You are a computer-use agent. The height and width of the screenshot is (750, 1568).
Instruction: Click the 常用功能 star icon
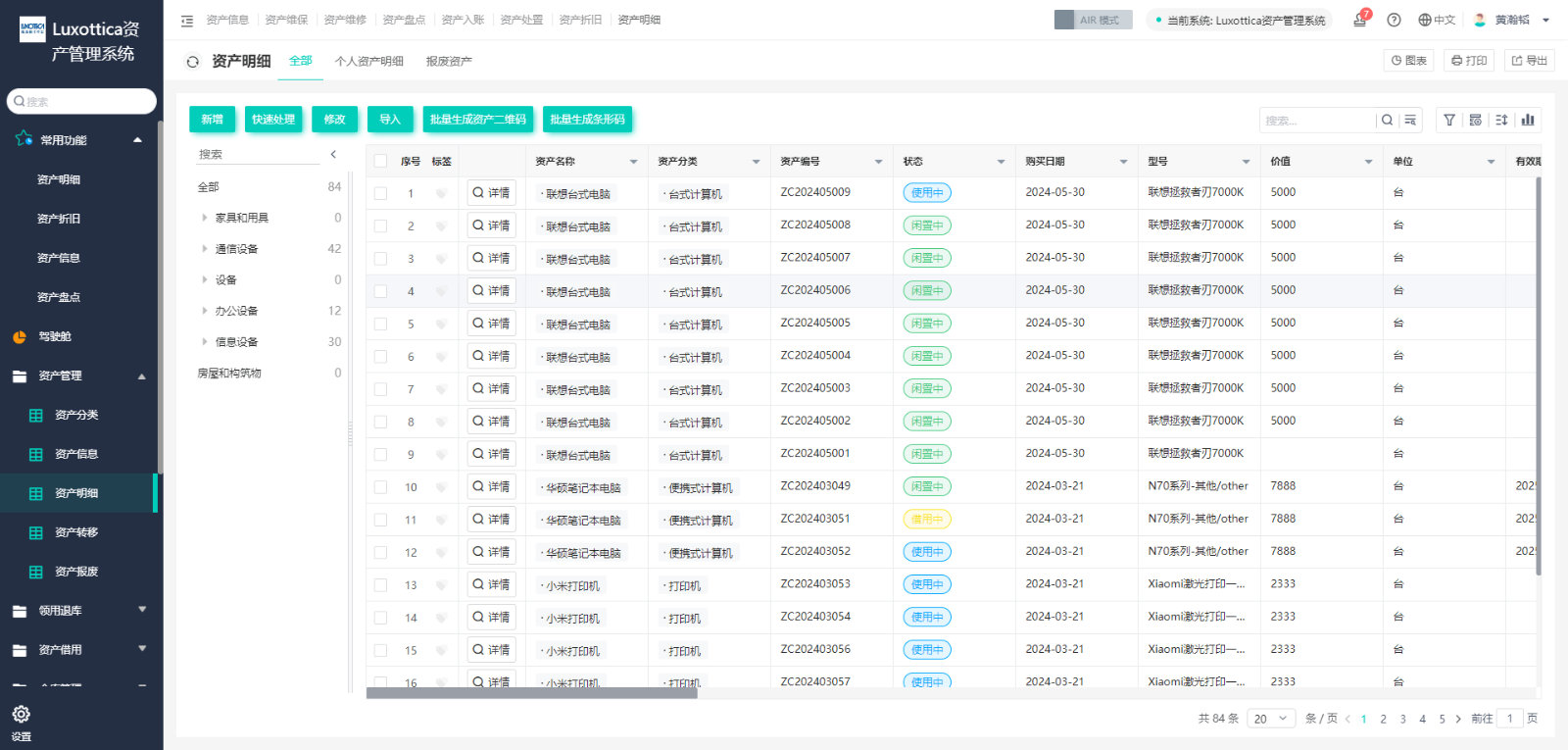24,139
